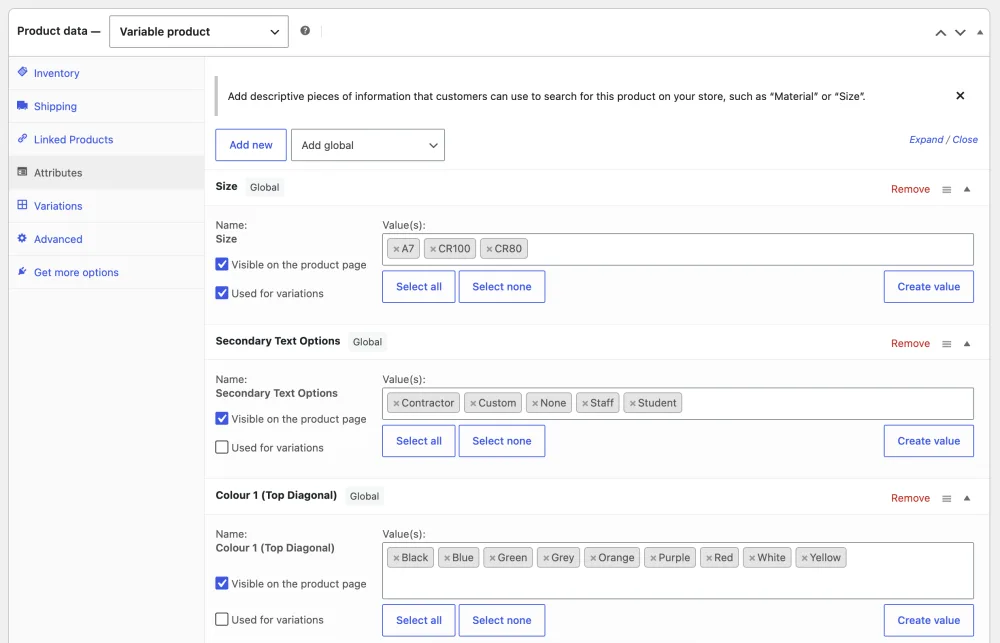
Task: Click the Size values input field
Action: [677, 249]
